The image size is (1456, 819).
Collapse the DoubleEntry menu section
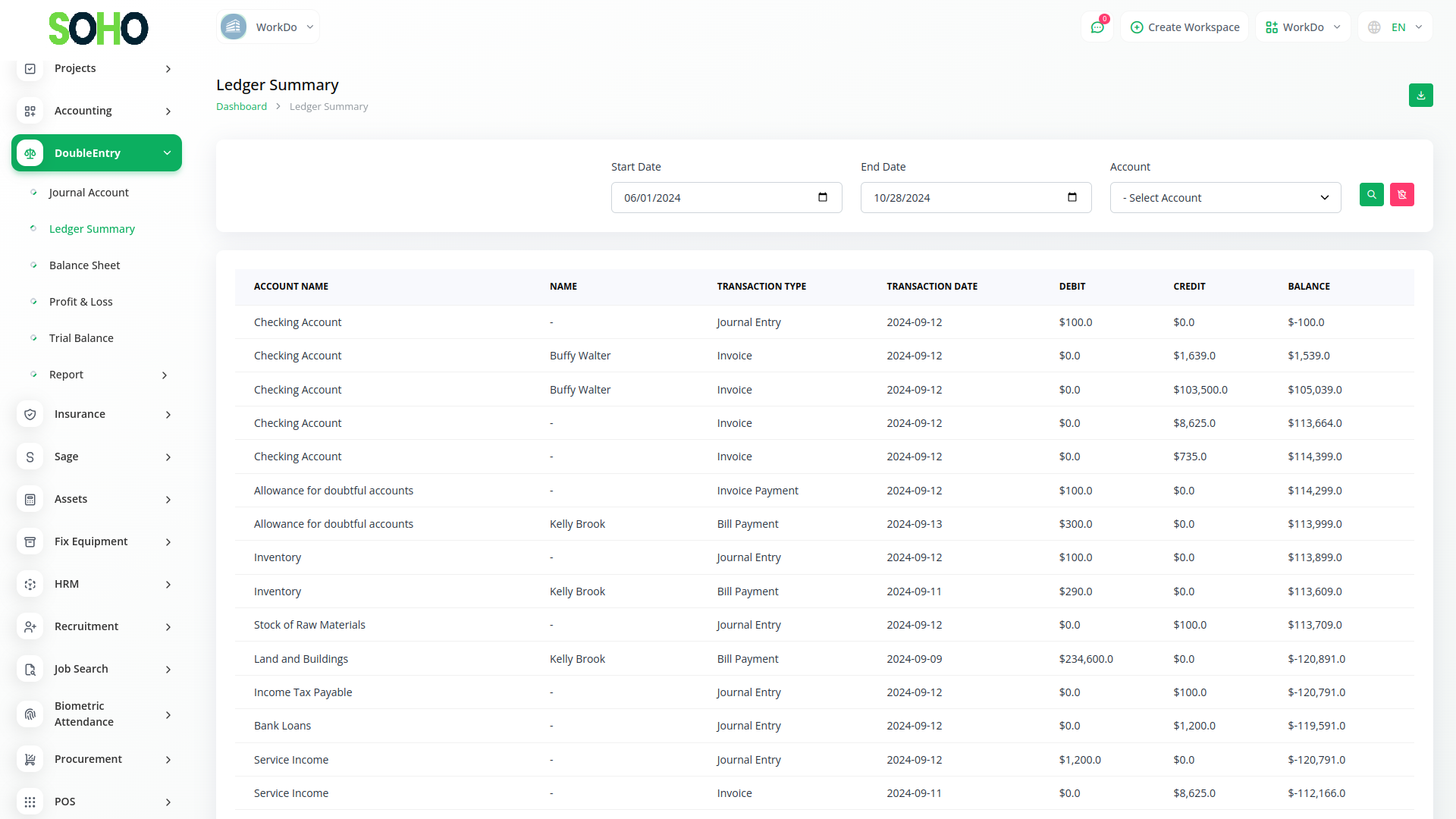[96, 153]
